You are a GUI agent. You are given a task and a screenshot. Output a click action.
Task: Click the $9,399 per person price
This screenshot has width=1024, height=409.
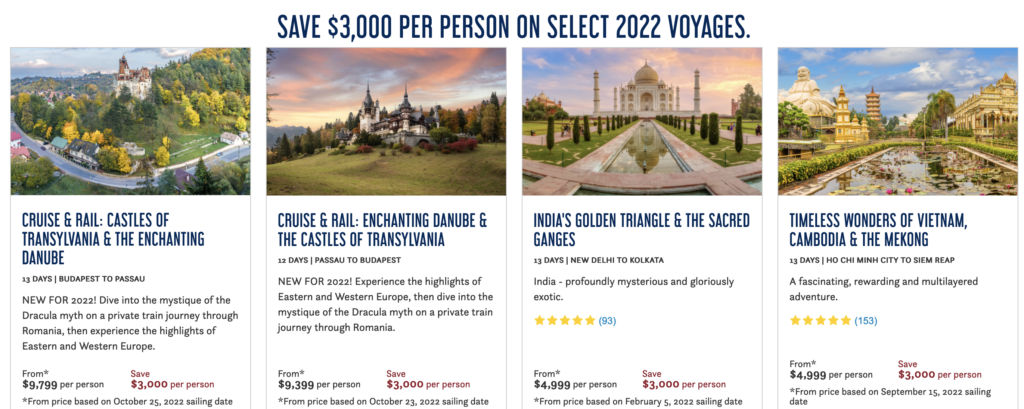click(x=319, y=384)
